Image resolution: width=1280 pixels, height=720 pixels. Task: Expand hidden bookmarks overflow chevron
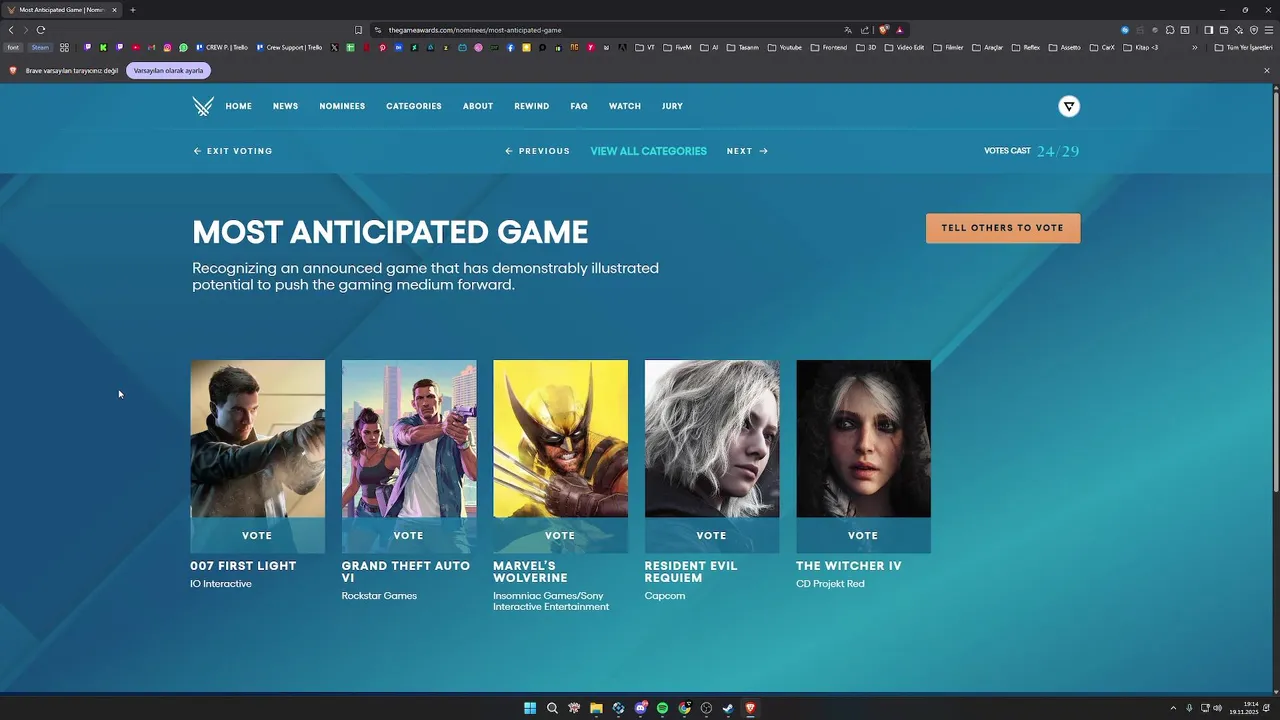tap(1194, 47)
